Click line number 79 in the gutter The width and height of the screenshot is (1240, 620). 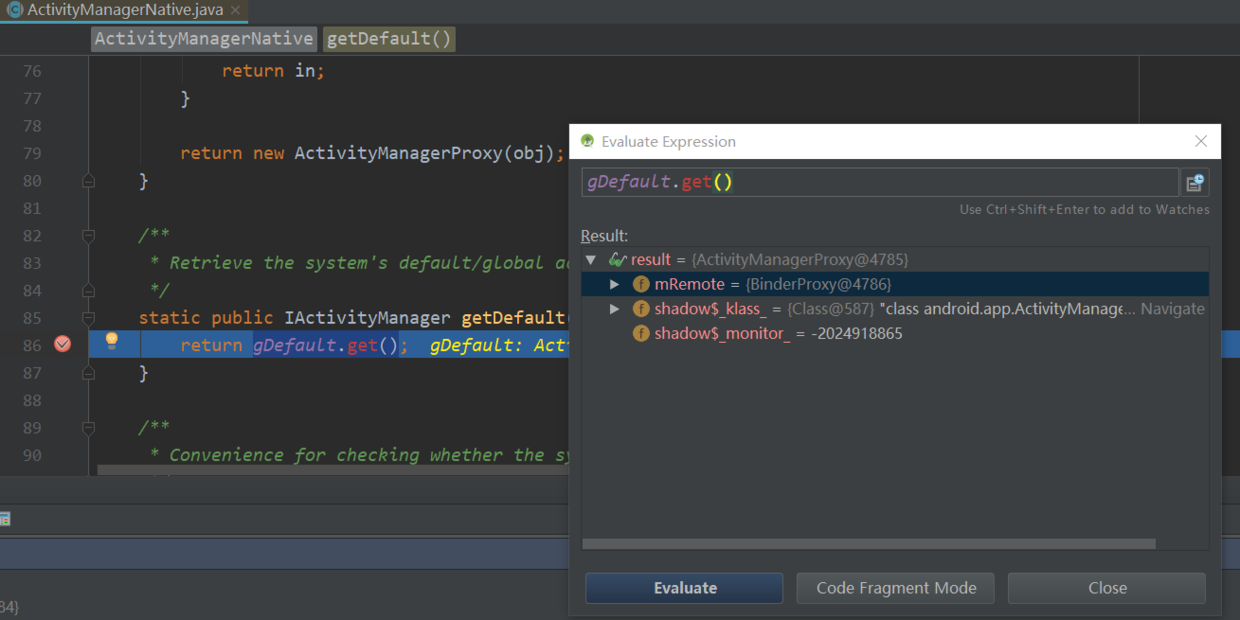tap(32, 153)
